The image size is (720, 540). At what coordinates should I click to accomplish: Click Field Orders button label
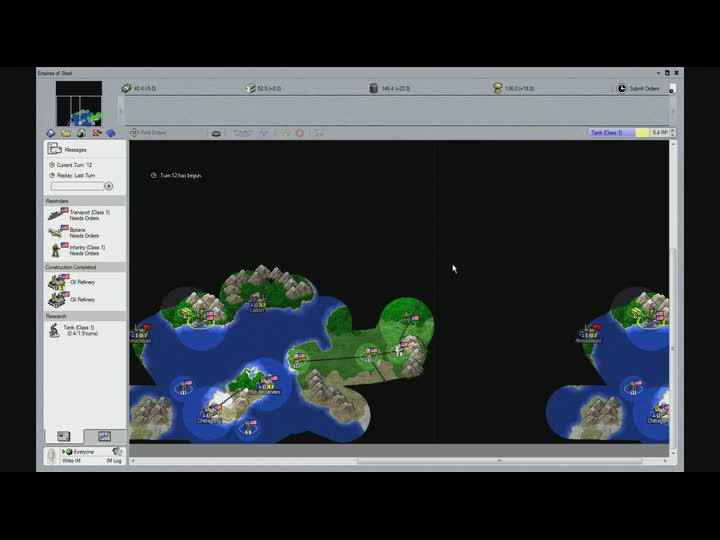click(x=153, y=133)
